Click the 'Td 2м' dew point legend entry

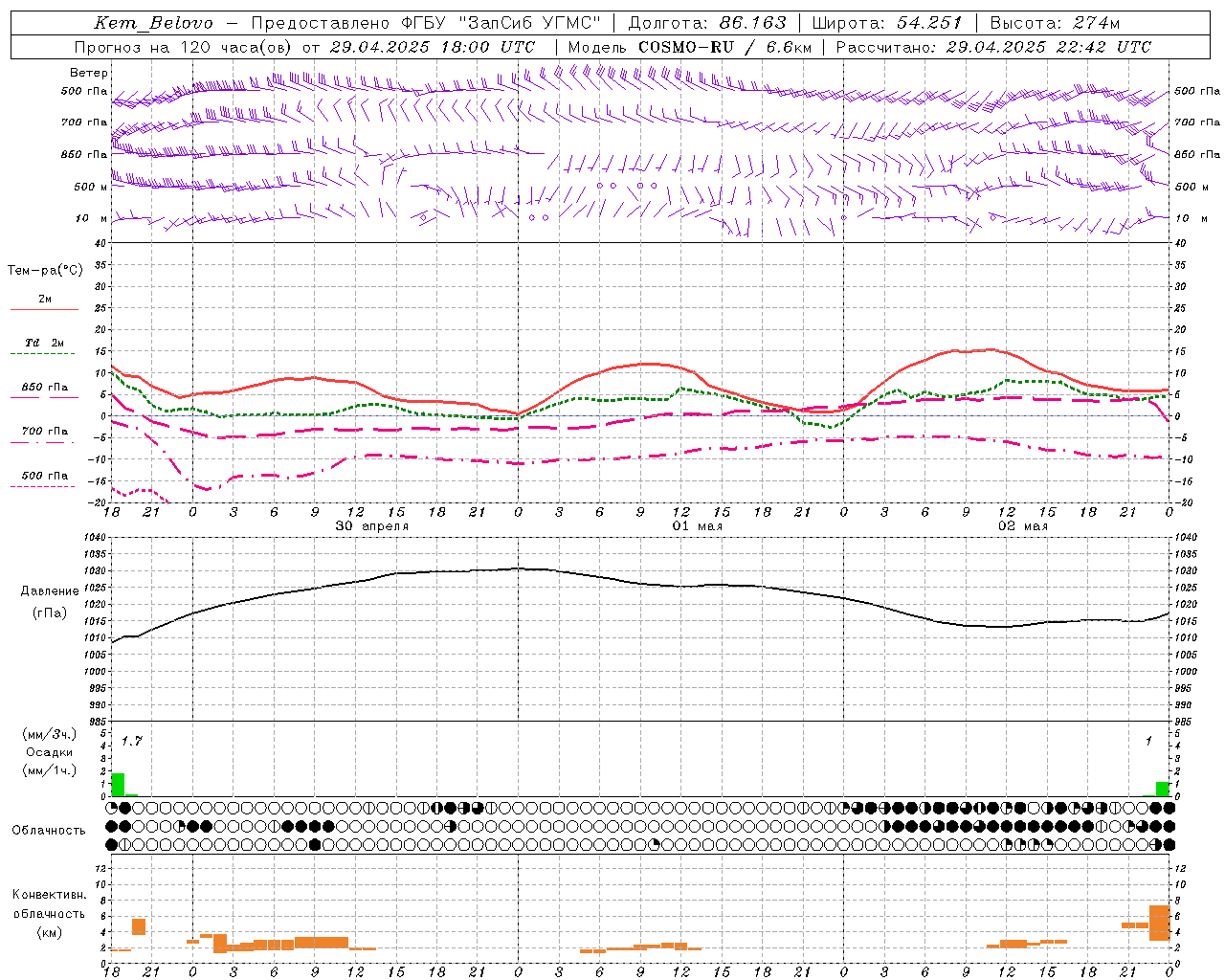[44, 342]
